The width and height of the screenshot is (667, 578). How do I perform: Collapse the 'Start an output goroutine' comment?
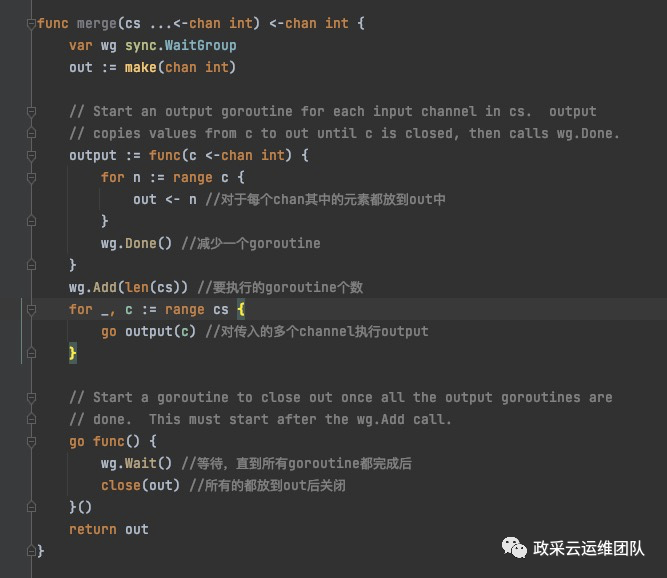pyautogui.click(x=31, y=111)
